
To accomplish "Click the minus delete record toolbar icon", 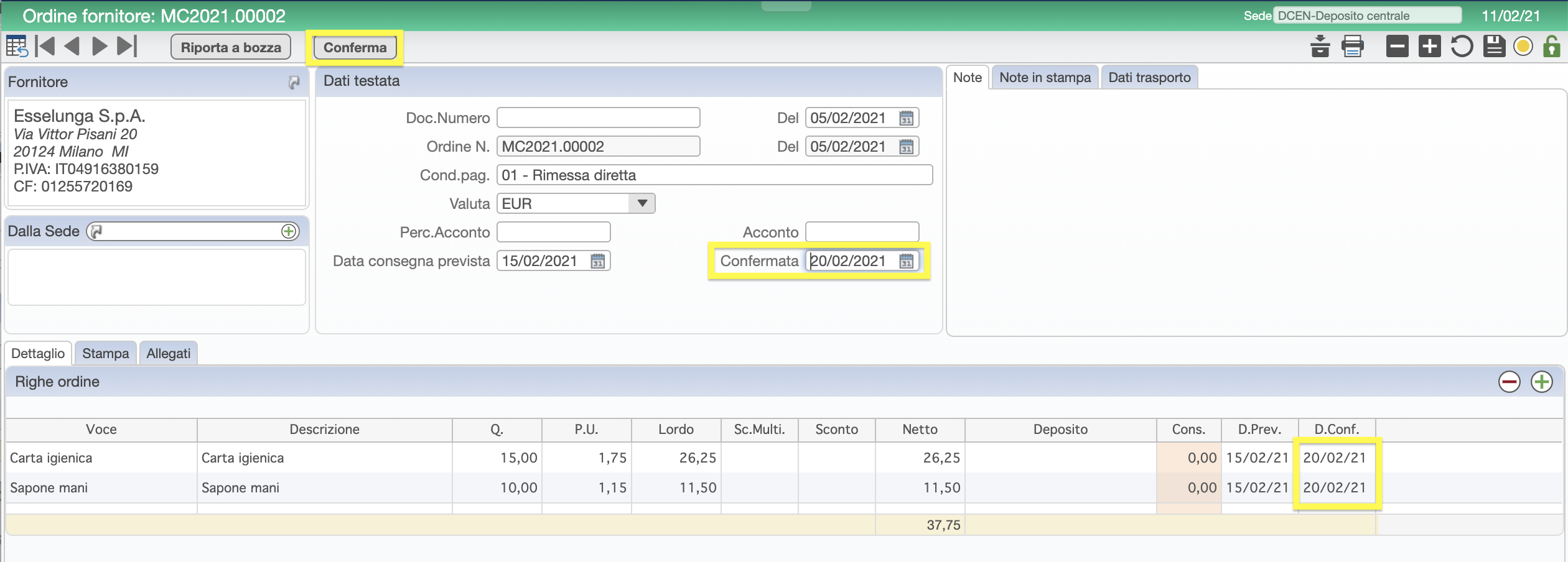I will [1398, 47].
